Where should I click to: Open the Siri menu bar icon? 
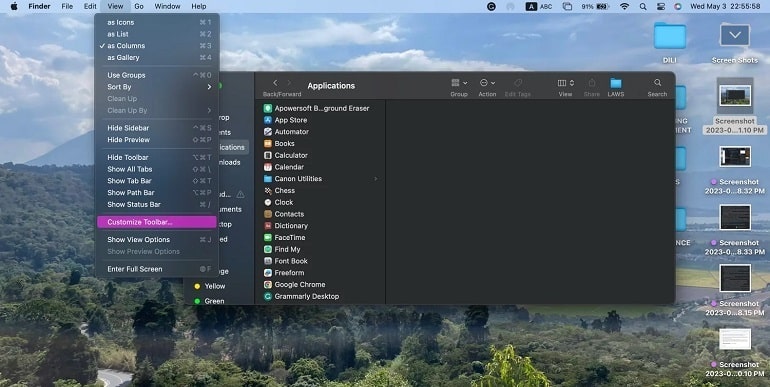pyautogui.click(x=678, y=6)
